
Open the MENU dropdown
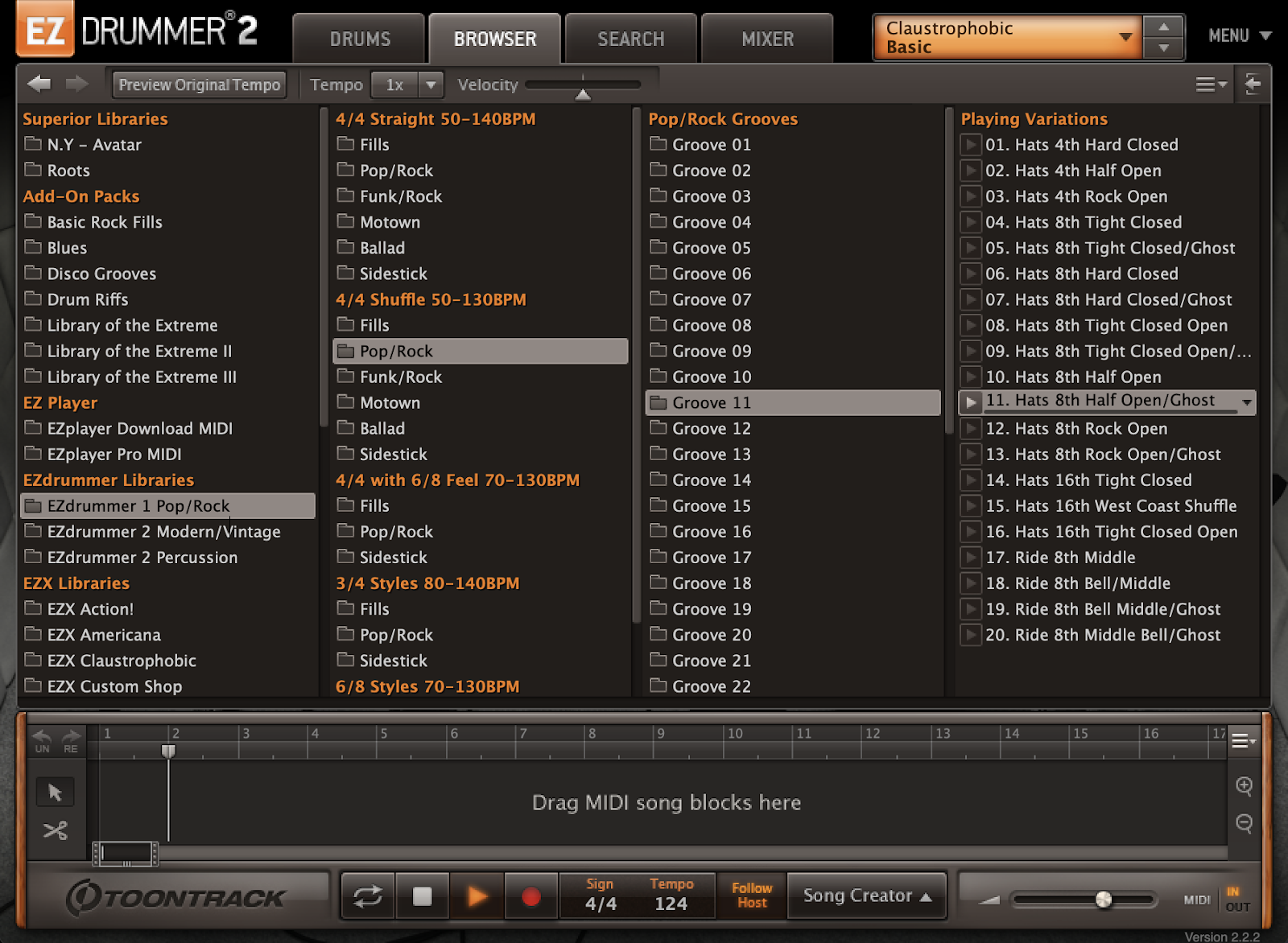[1239, 35]
